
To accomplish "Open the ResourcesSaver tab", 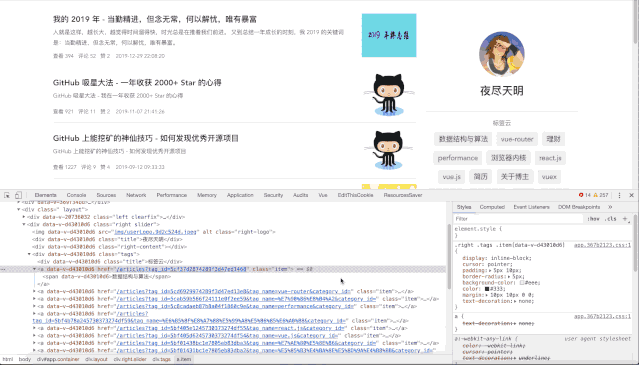I will [x=402, y=195].
